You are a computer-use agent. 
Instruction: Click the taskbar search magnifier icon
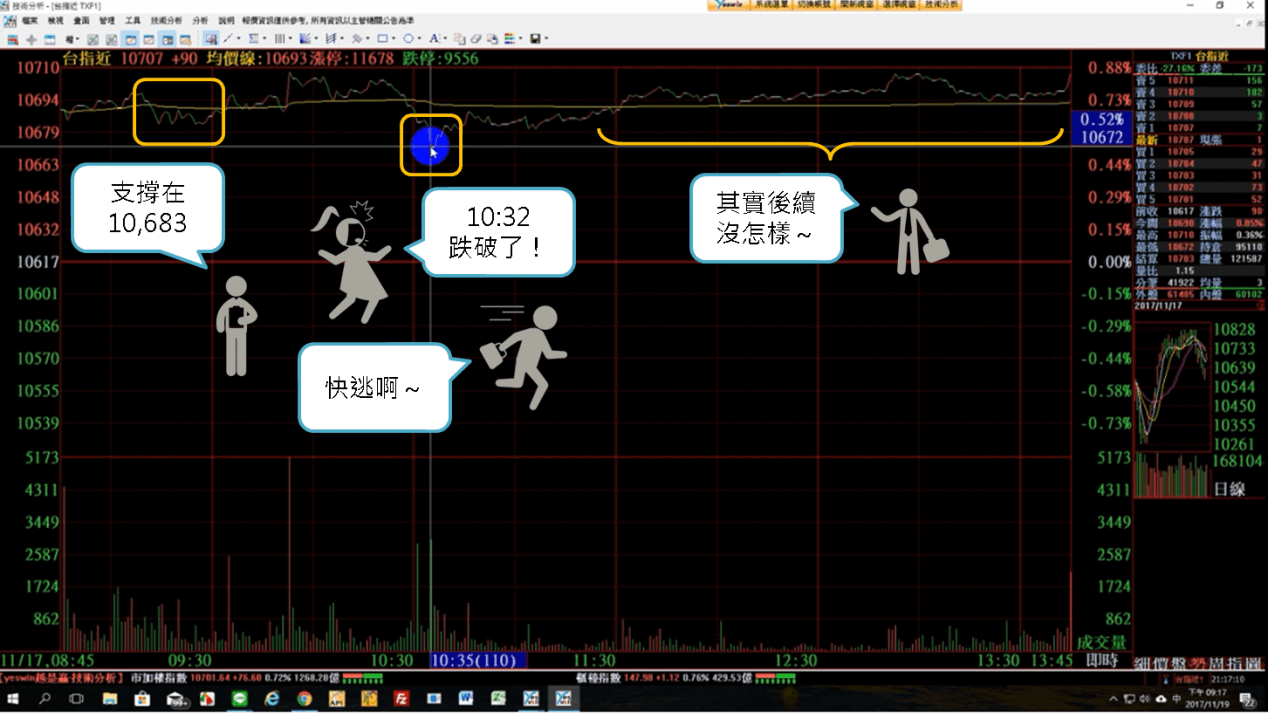click(45, 699)
